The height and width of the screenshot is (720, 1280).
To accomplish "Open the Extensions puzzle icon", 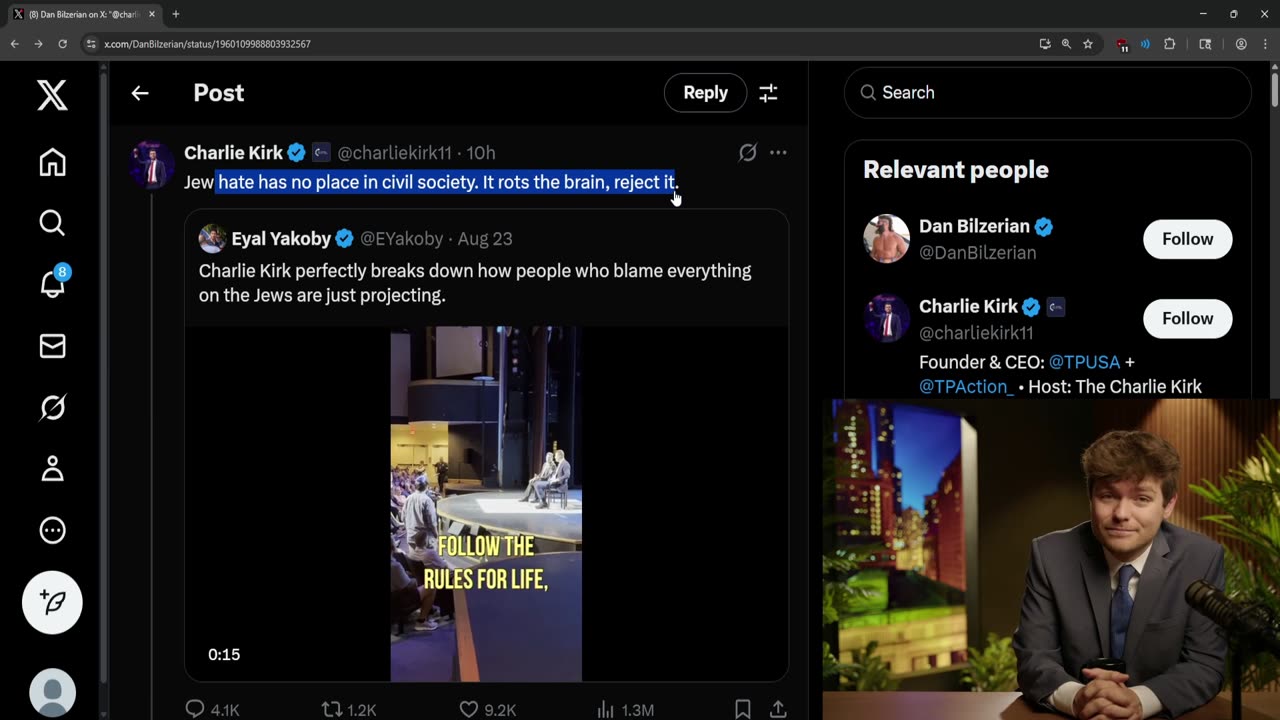I will (x=1169, y=44).
